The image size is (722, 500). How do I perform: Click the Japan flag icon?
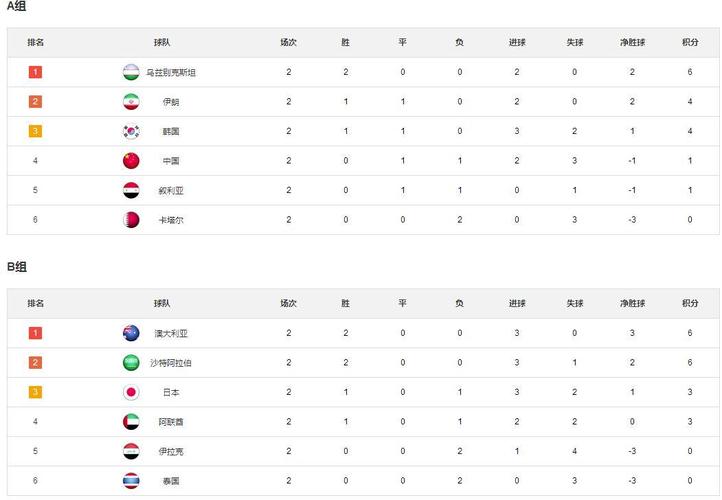click(x=131, y=392)
